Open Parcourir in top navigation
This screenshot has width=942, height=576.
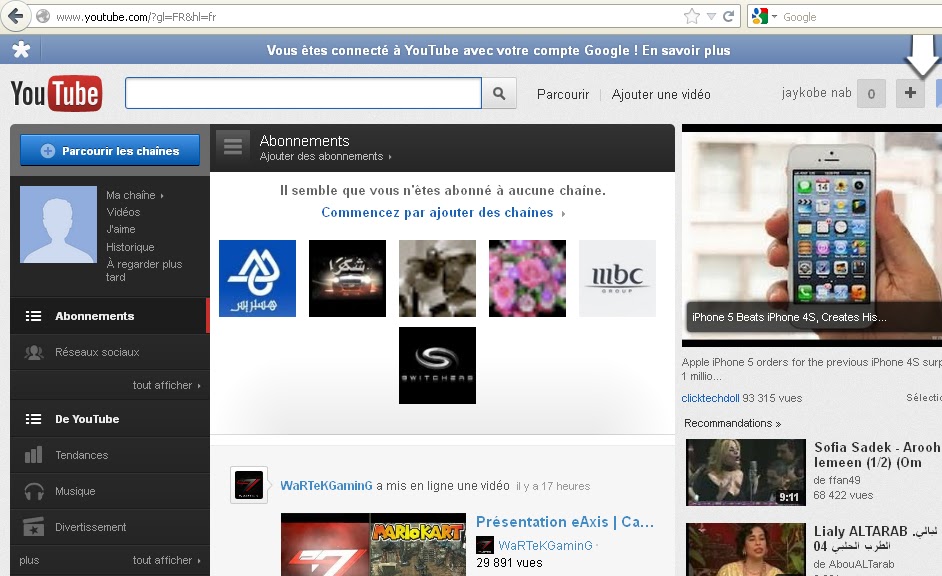pyautogui.click(x=563, y=94)
